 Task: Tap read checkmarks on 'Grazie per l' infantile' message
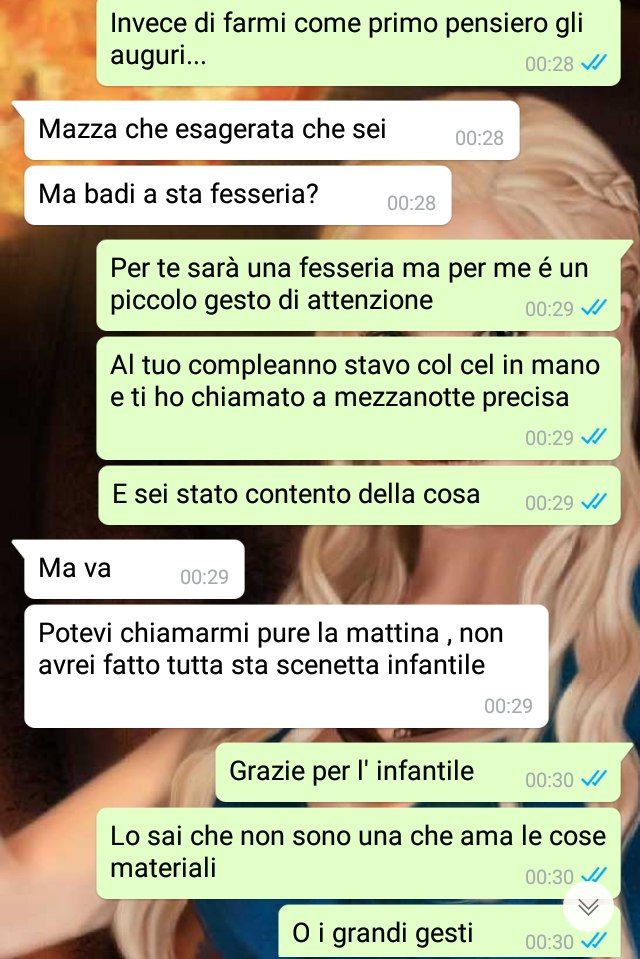[x=593, y=779]
